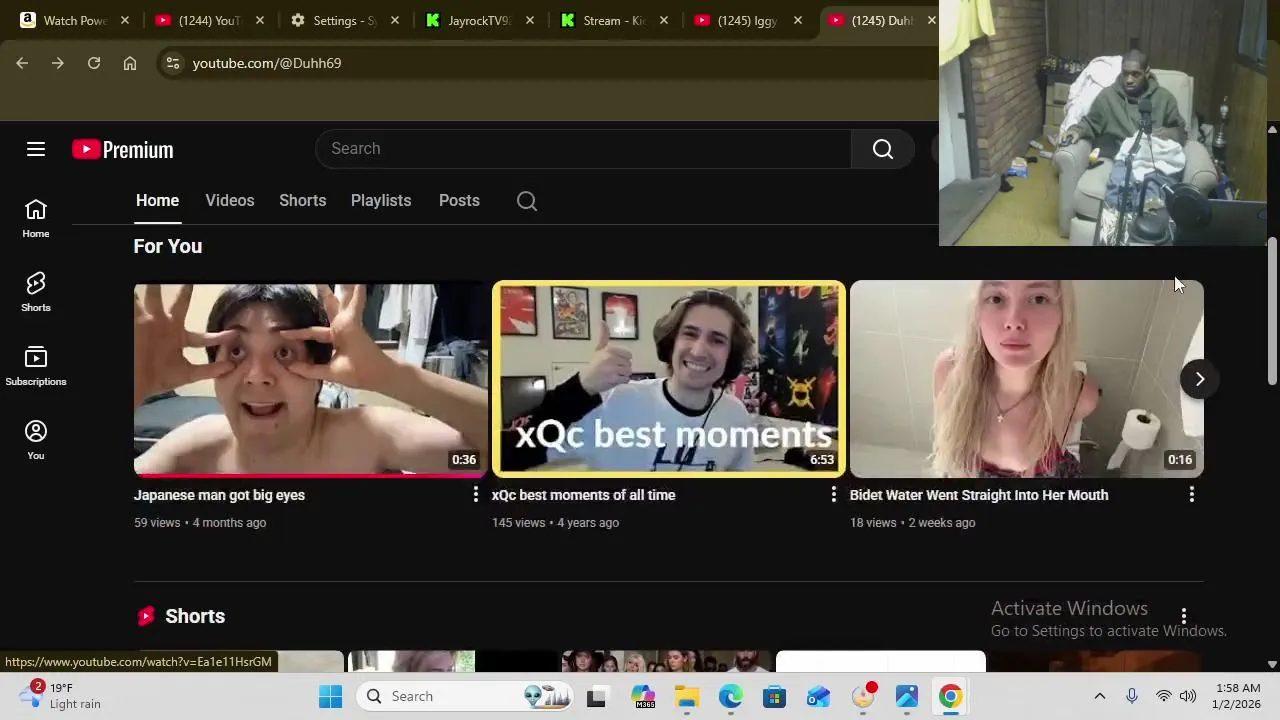Click the address bar URL youtube.com/@Duhh69
1280x720 pixels.
pos(267,63)
